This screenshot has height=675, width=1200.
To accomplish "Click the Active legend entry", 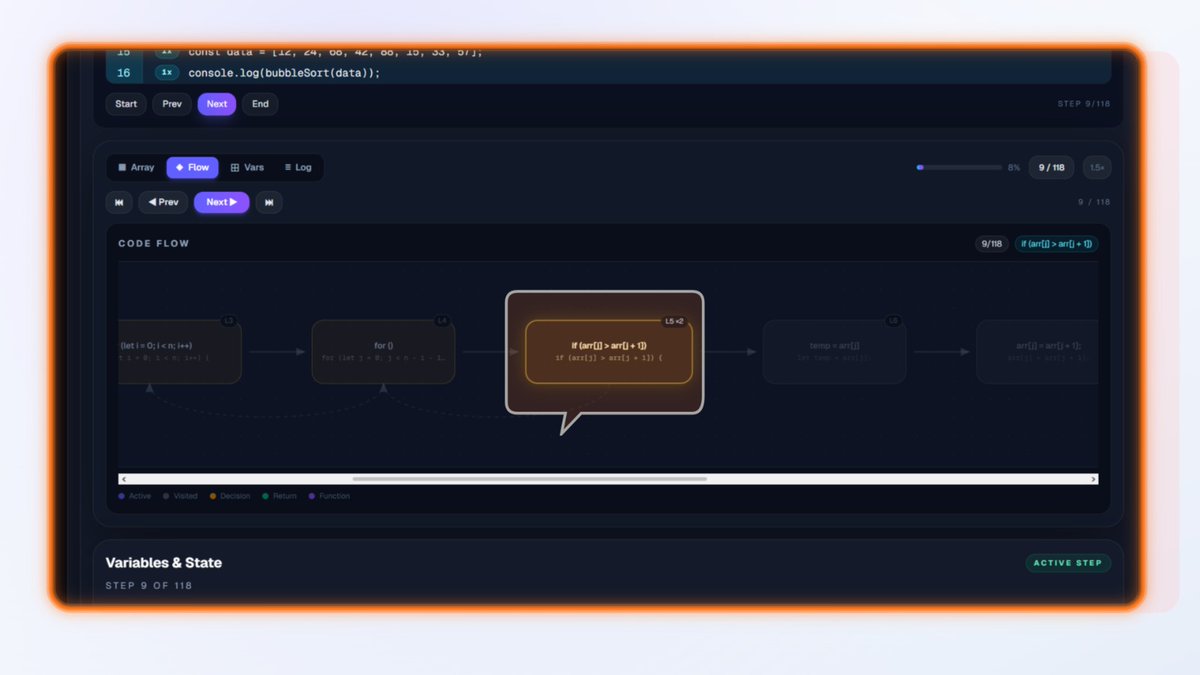I will coord(135,496).
